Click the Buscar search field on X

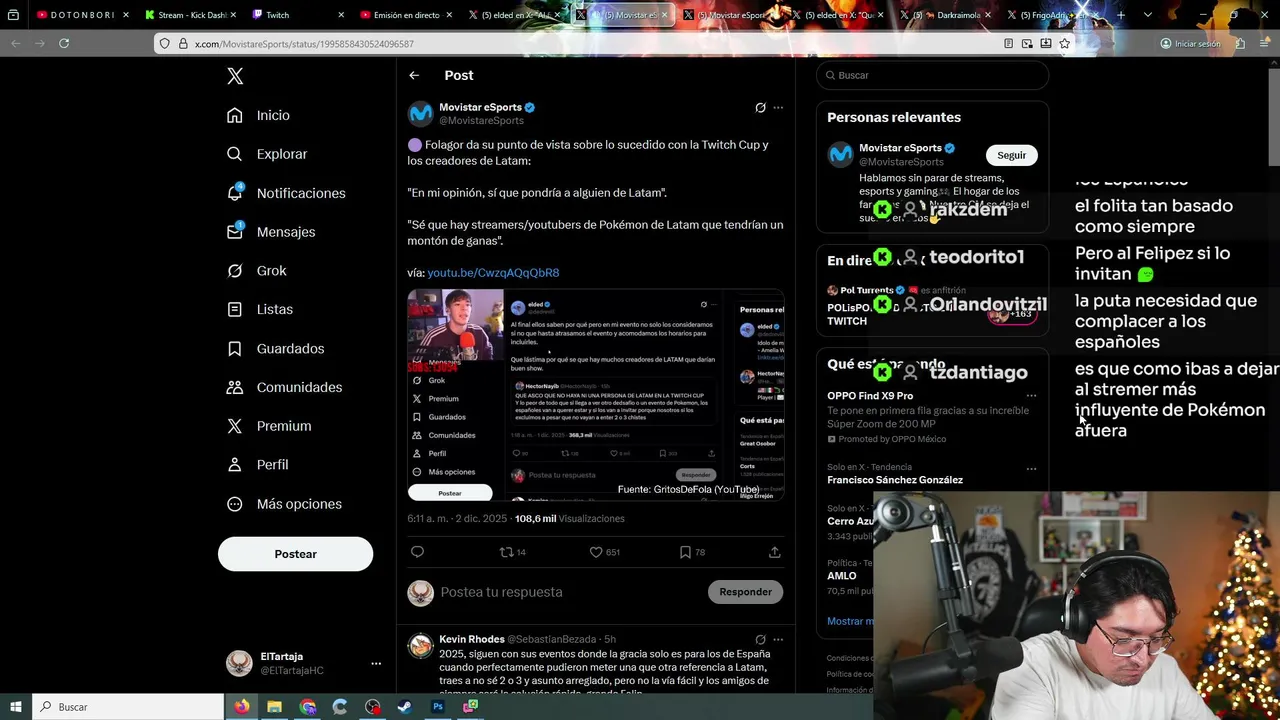coord(932,75)
